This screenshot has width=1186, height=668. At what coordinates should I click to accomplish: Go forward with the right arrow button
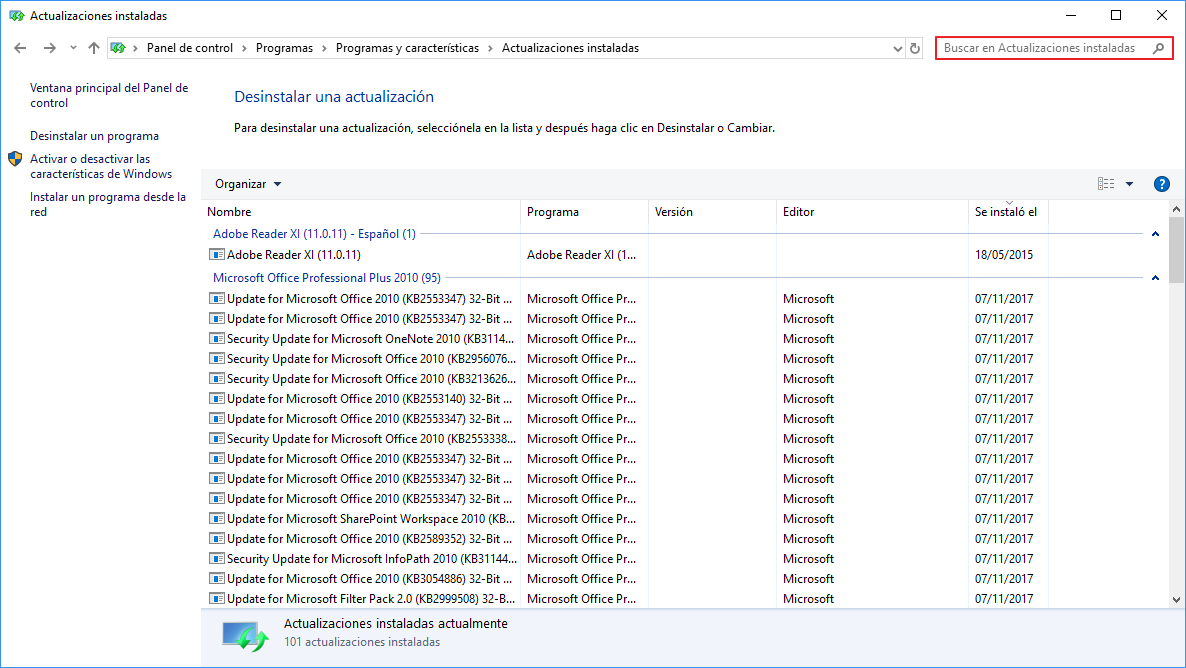coord(50,48)
